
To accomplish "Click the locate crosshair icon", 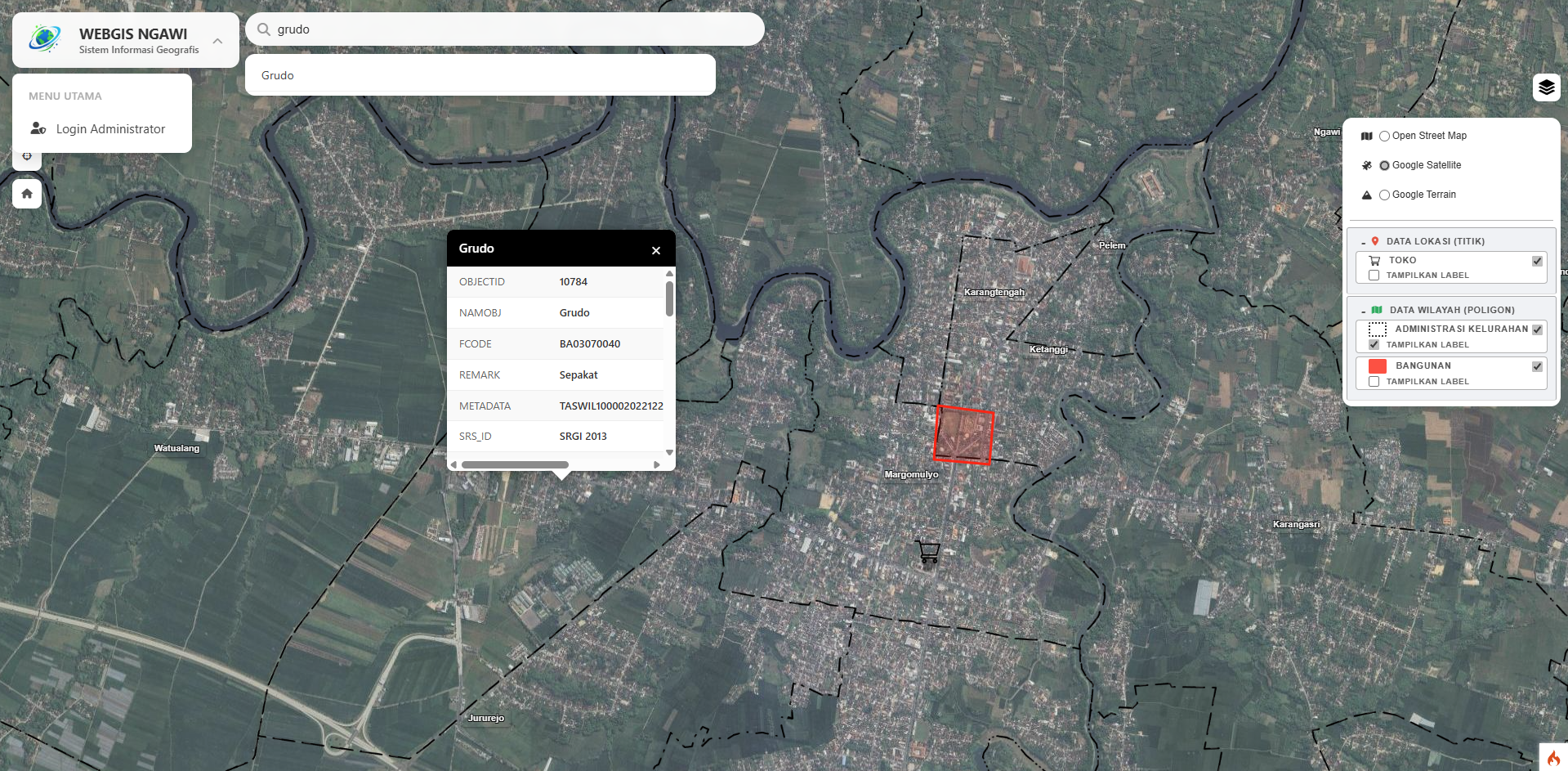I will [27, 155].
